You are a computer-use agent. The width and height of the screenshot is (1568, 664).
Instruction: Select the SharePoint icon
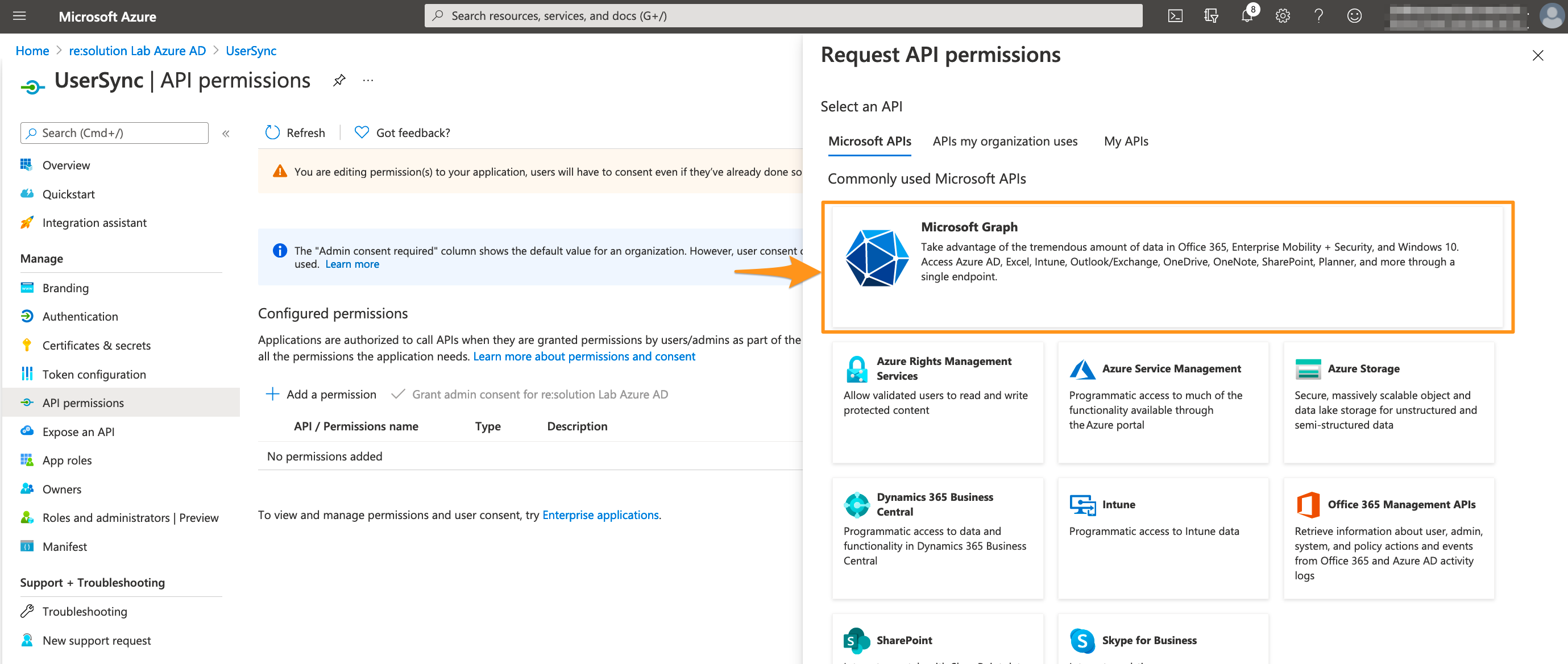point(856,640)
